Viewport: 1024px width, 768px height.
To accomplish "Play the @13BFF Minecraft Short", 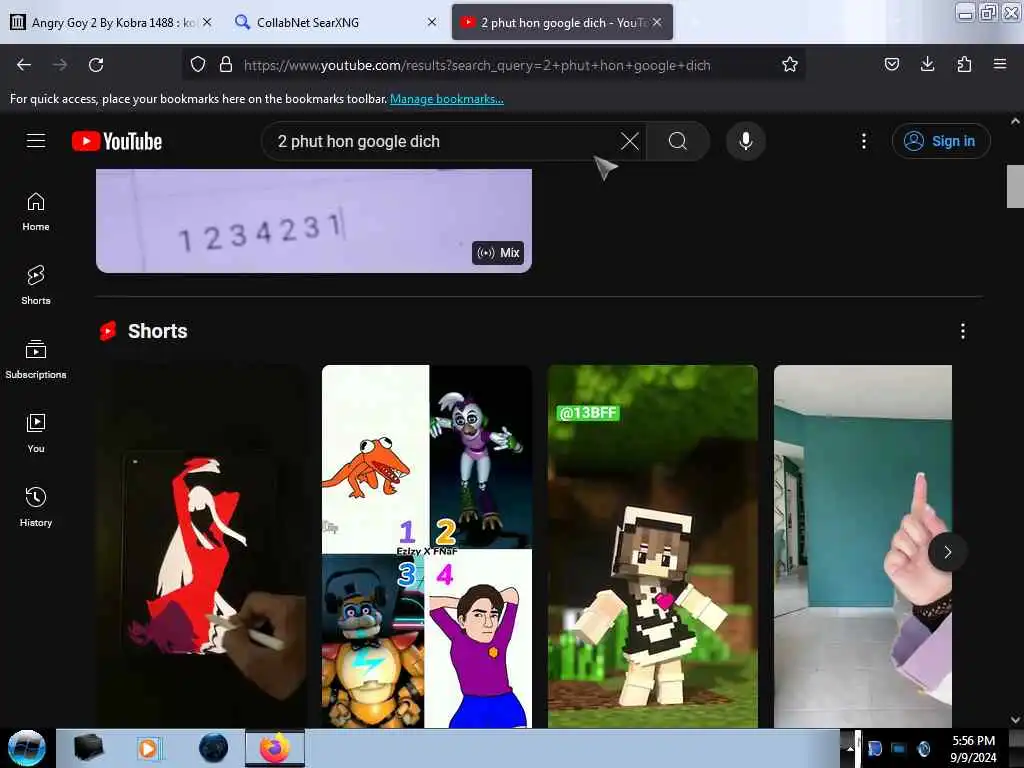I will (653, 546).
